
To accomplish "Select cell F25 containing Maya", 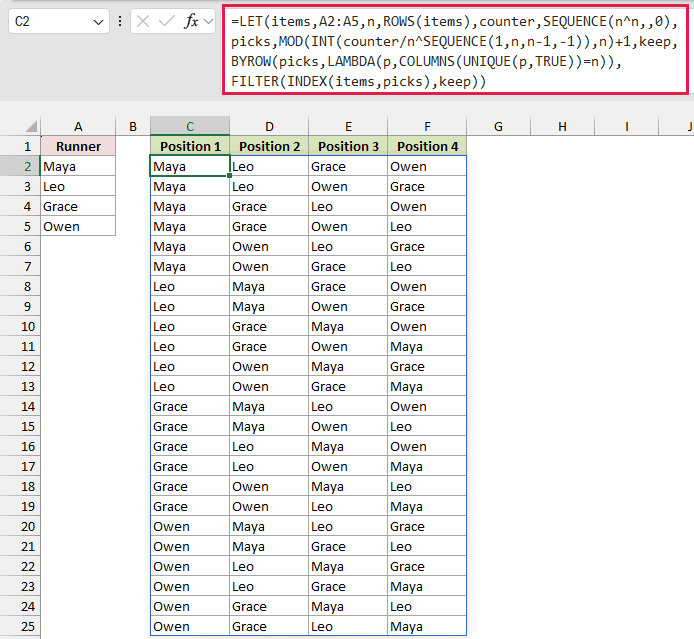I will pos(427,626).
